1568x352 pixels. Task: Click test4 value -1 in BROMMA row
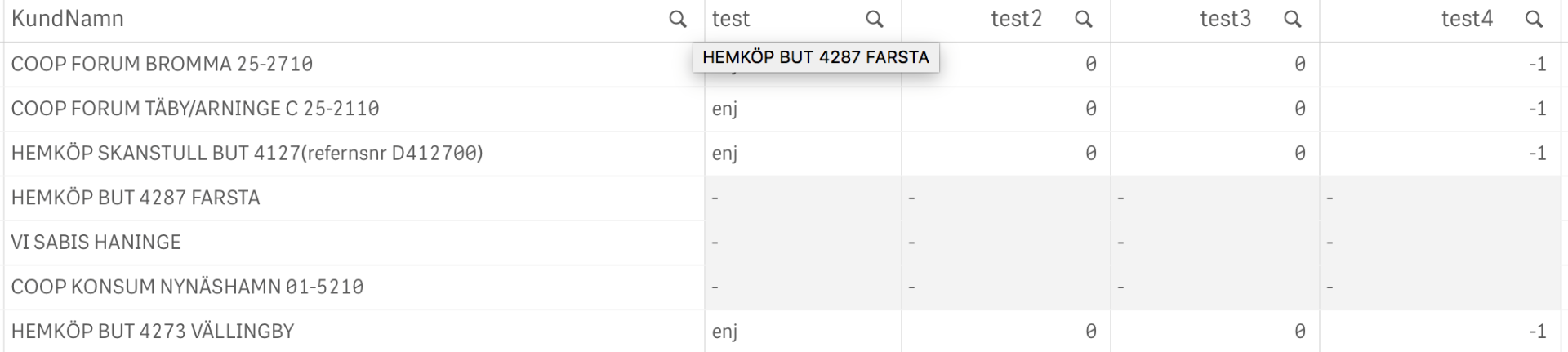[x=1537, y=64]
